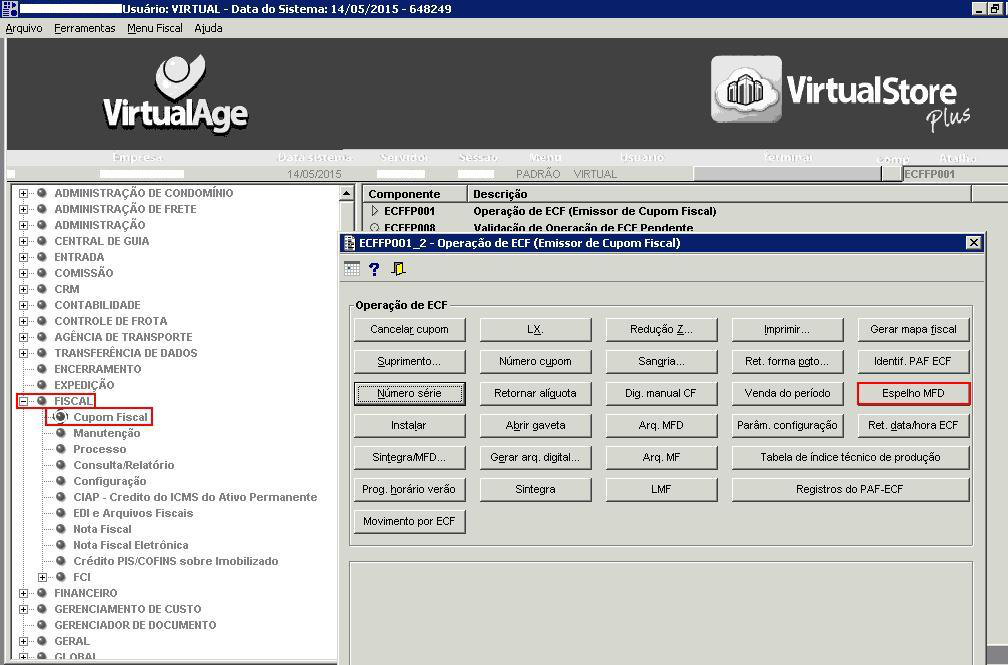This screenshot has width=1008, height=665.
Task: Click the Componente column header
Action: (415, 194)
